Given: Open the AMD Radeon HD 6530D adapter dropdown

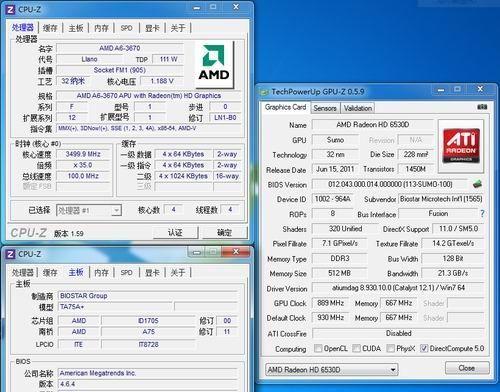Looking at the screenshot, I should click(332, 369).
